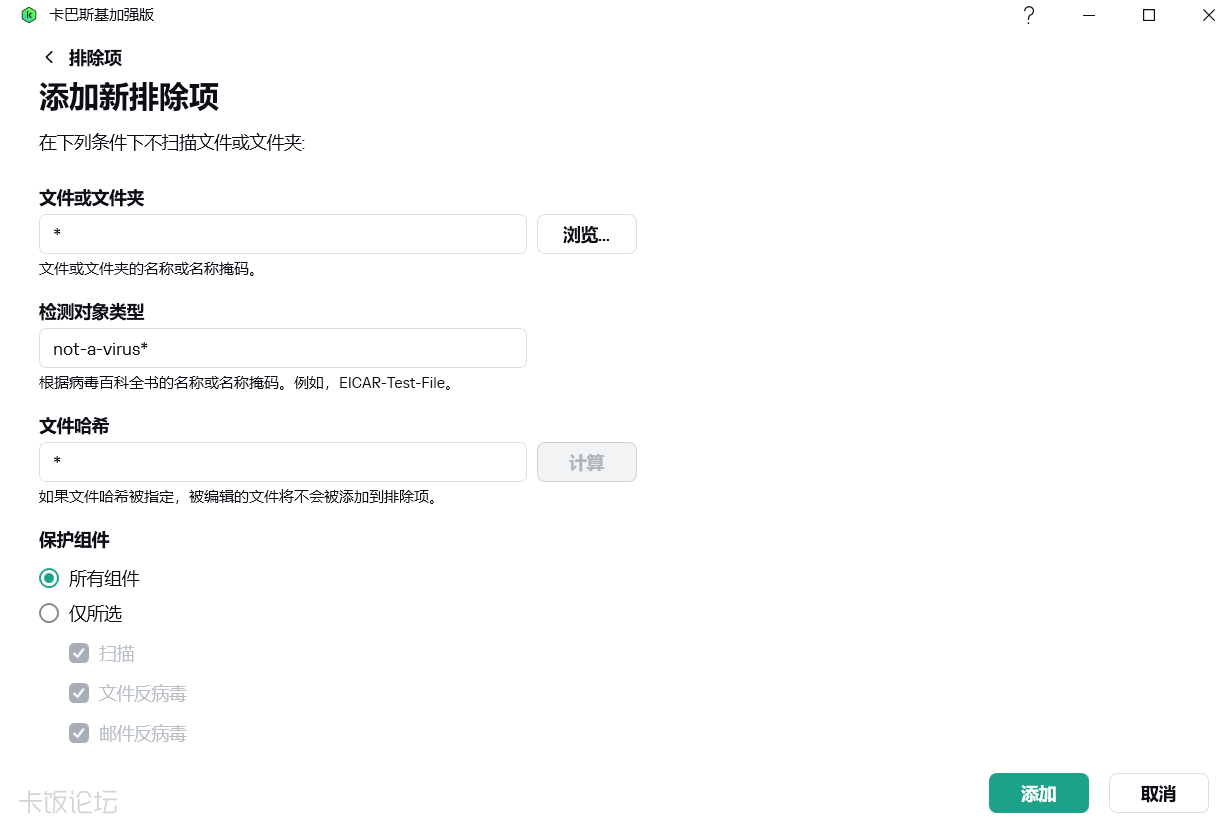Click the 添加新排除项 heading
The width and height of the screenshot is (1221, 825).
(x=129, y=98)
